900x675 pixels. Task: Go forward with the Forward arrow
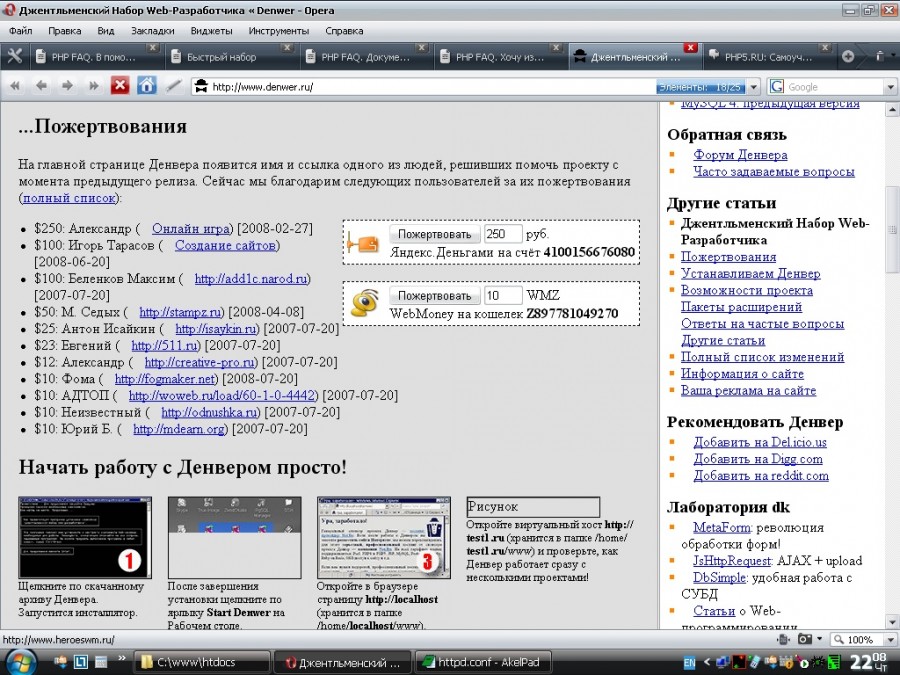(x=67, y=86)
